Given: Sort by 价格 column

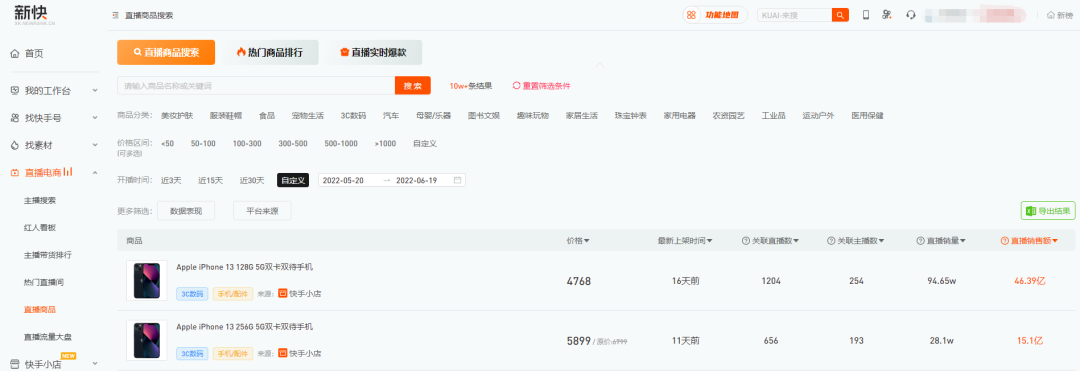Looking at the screenshot, I should (x=577, y=241).
